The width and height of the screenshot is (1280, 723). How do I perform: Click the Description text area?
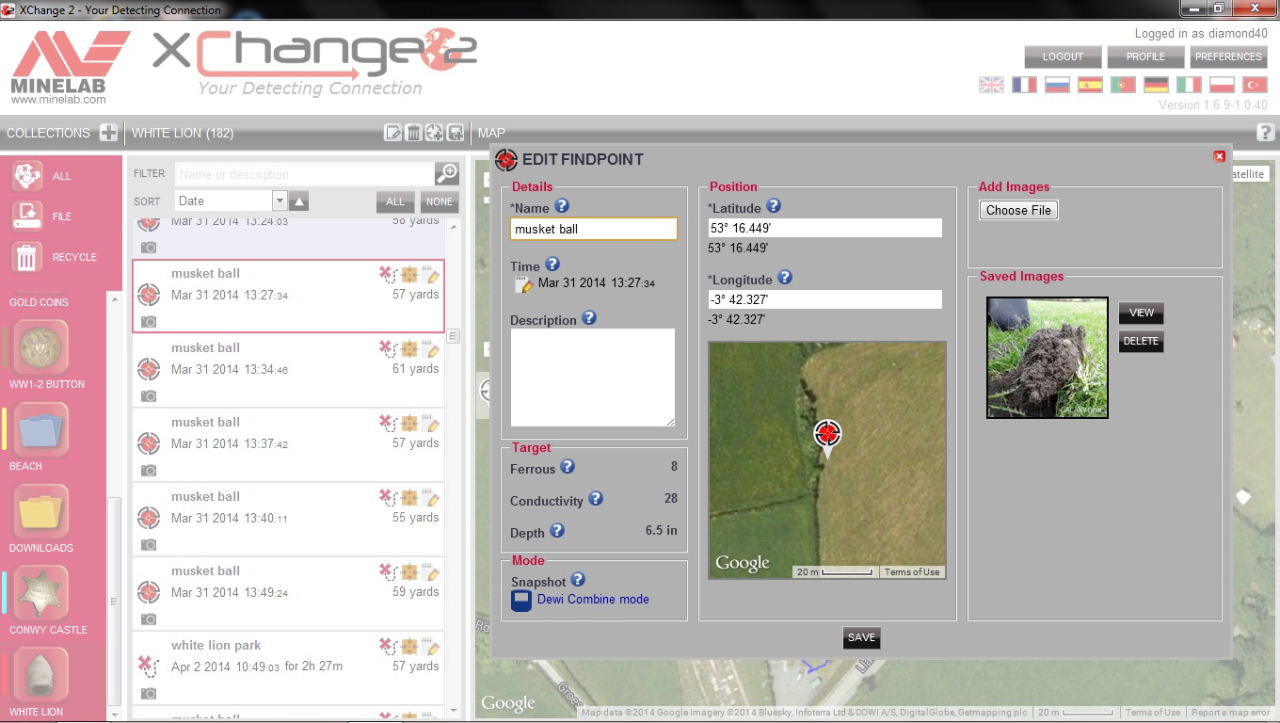pos(593,378)
